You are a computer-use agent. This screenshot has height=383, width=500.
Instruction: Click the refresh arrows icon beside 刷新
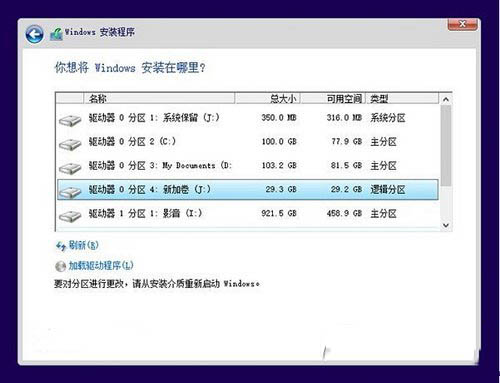coord(61,246)
